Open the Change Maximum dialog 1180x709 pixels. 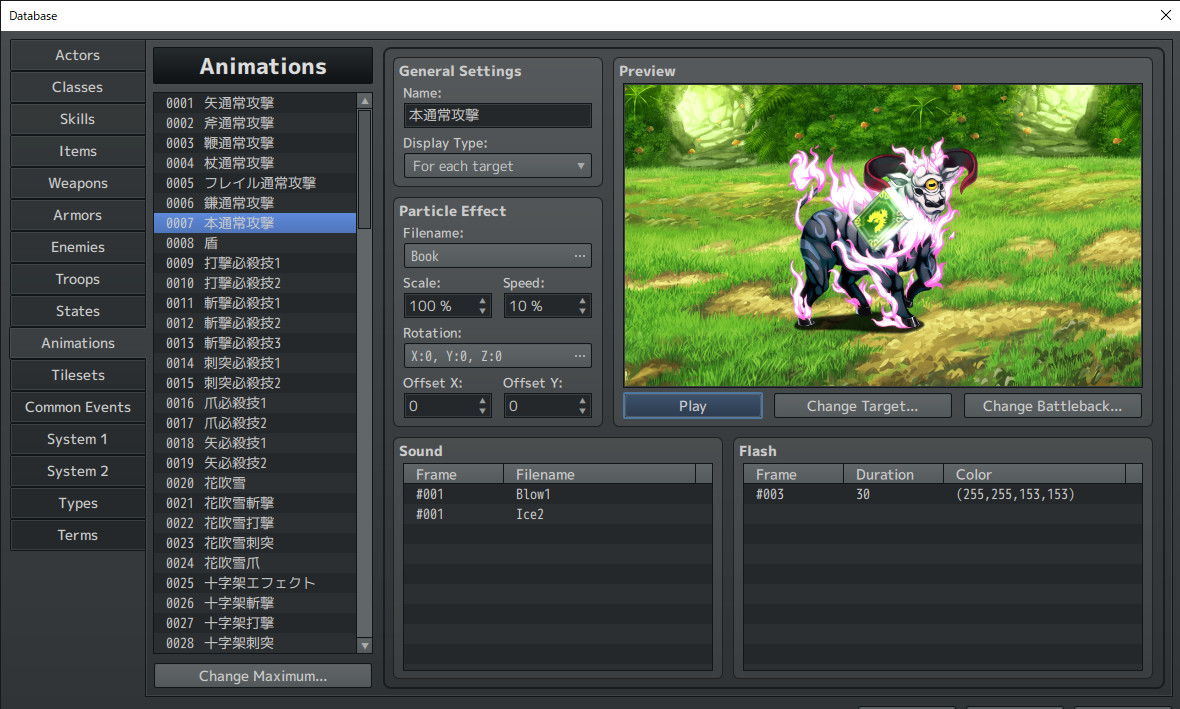click(262, 675)
